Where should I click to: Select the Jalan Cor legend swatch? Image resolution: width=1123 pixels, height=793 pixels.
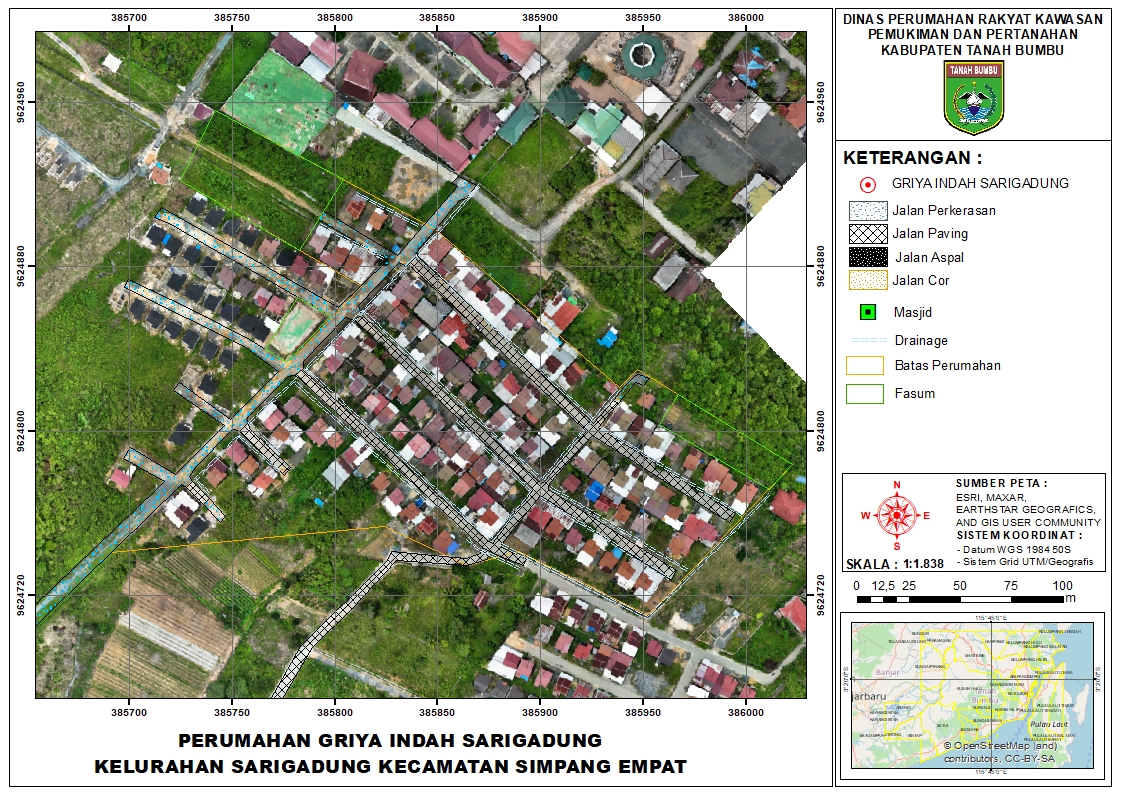[x=867, y=281]
